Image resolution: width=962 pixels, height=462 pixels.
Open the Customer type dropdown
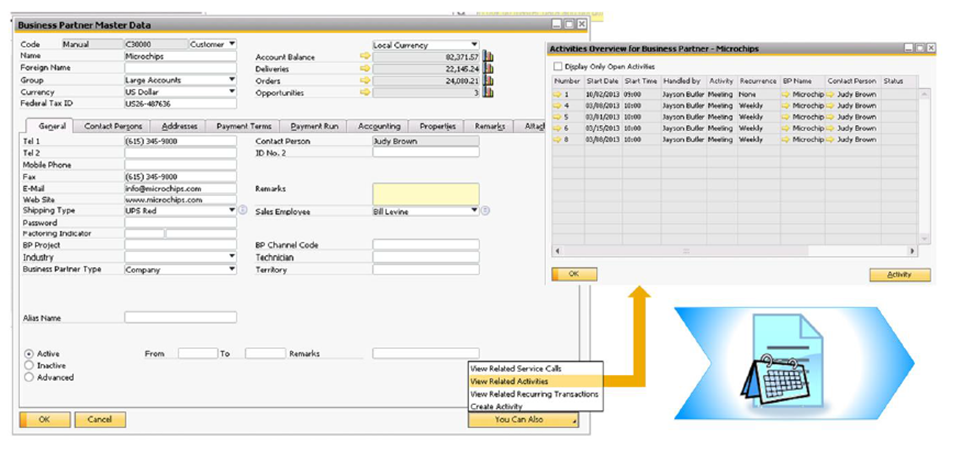231,44
